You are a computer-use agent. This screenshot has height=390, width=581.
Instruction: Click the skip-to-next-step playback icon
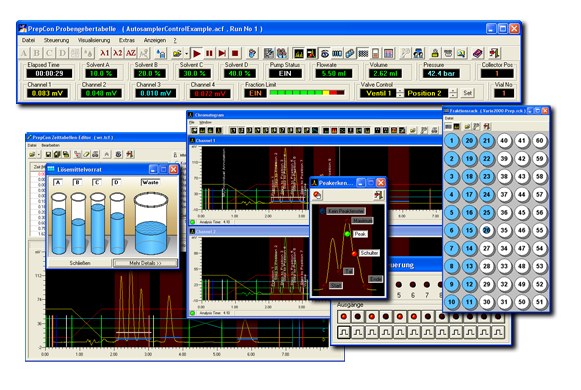tap(222, 53)
